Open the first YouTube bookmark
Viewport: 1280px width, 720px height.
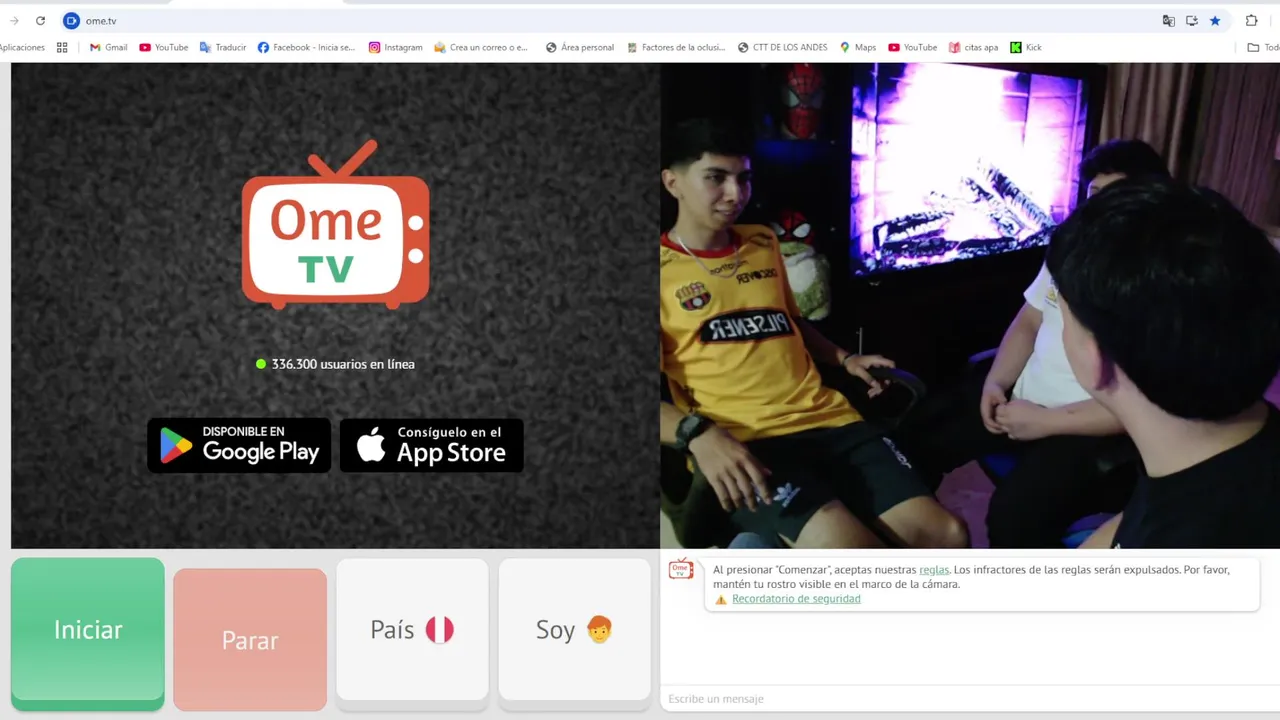pyautogui.click(x=164, y=47)
